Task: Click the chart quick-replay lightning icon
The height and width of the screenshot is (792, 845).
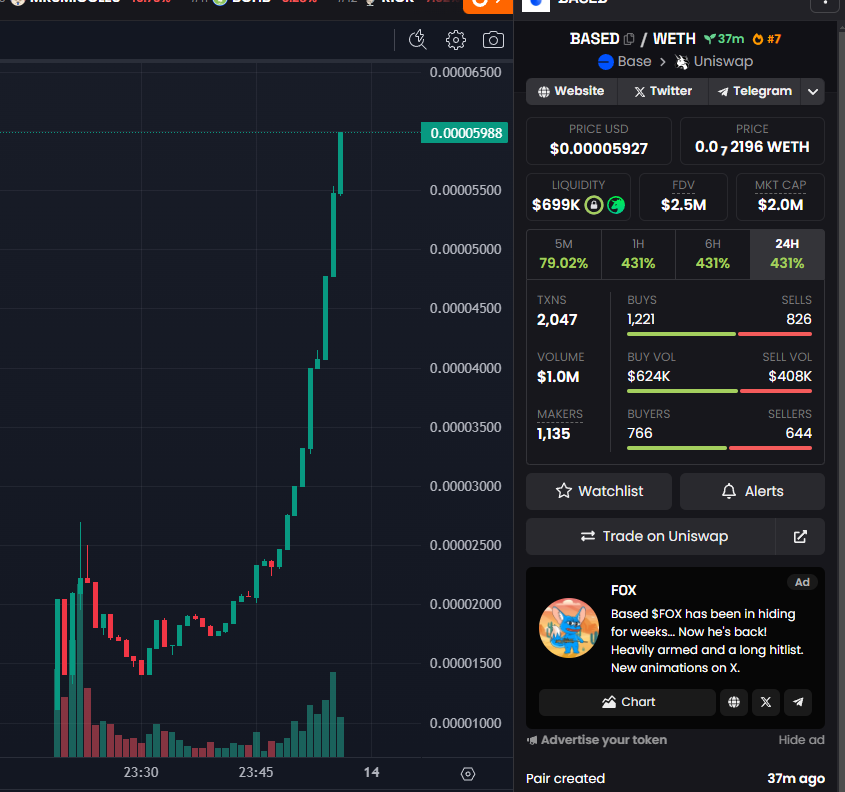Action: tap(418, 40)
